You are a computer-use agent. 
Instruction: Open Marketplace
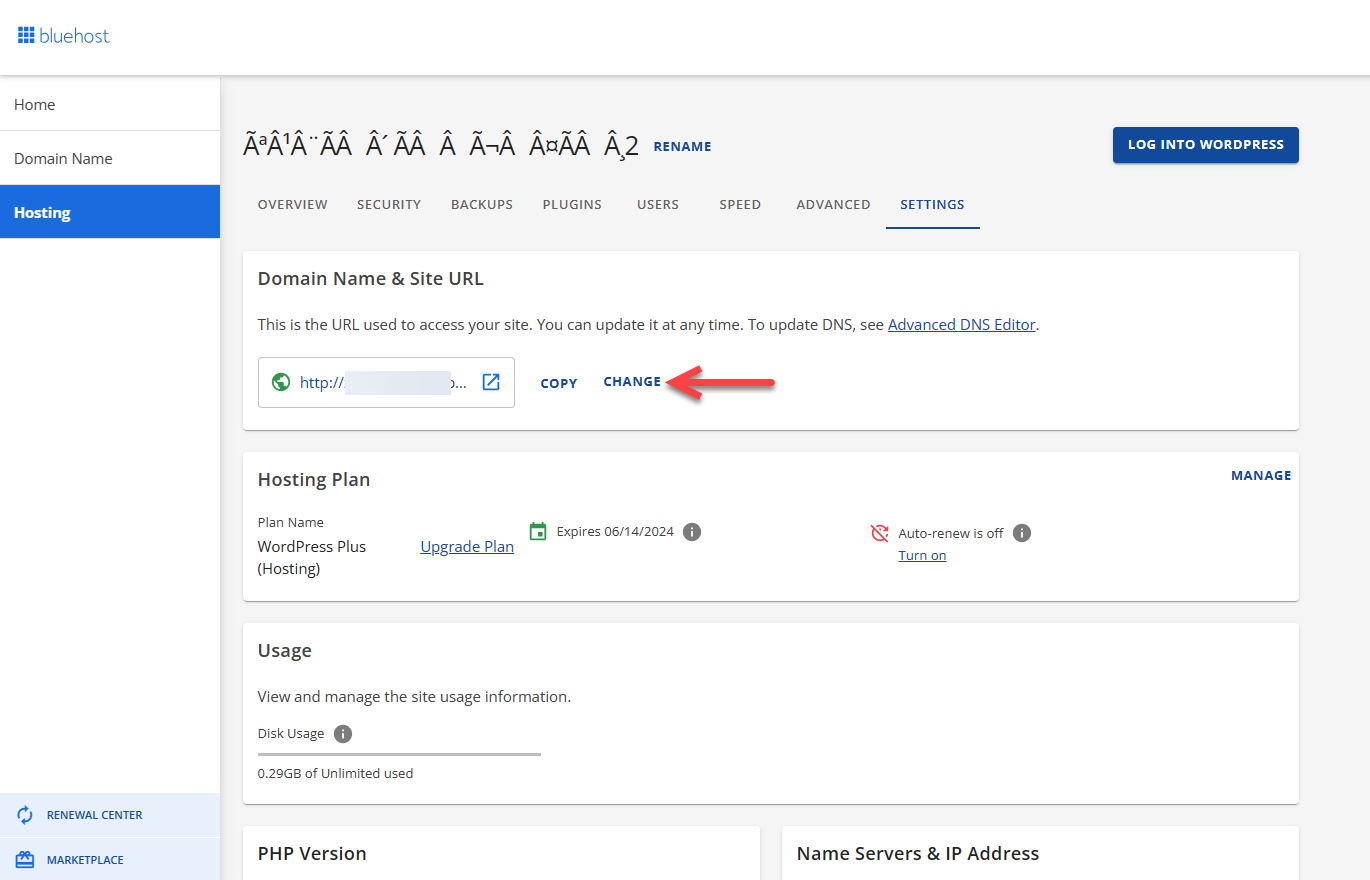pyautogui.click(x=110, y=860)
